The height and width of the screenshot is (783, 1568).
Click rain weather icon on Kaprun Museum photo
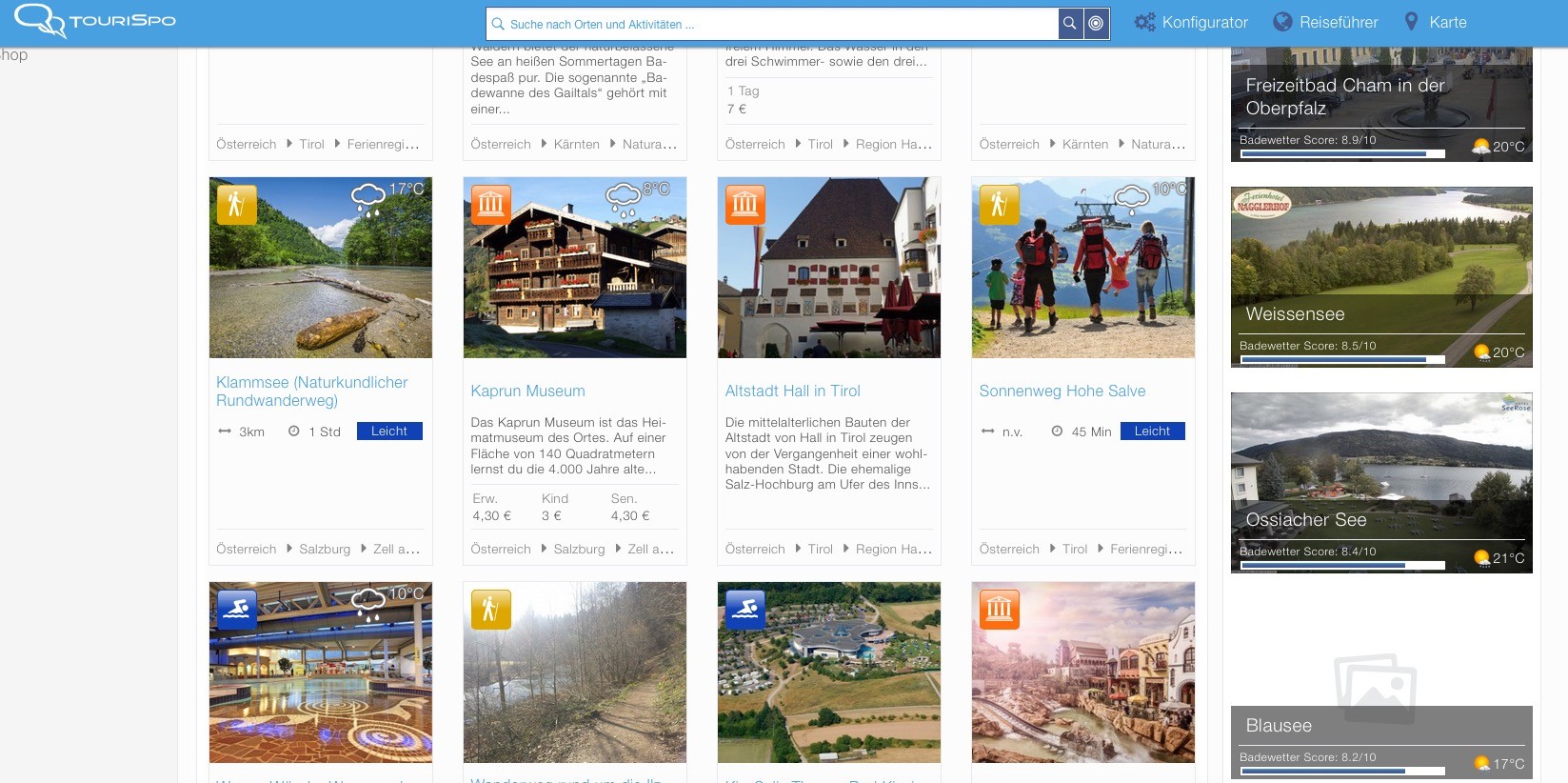click(x=624, y=198)
